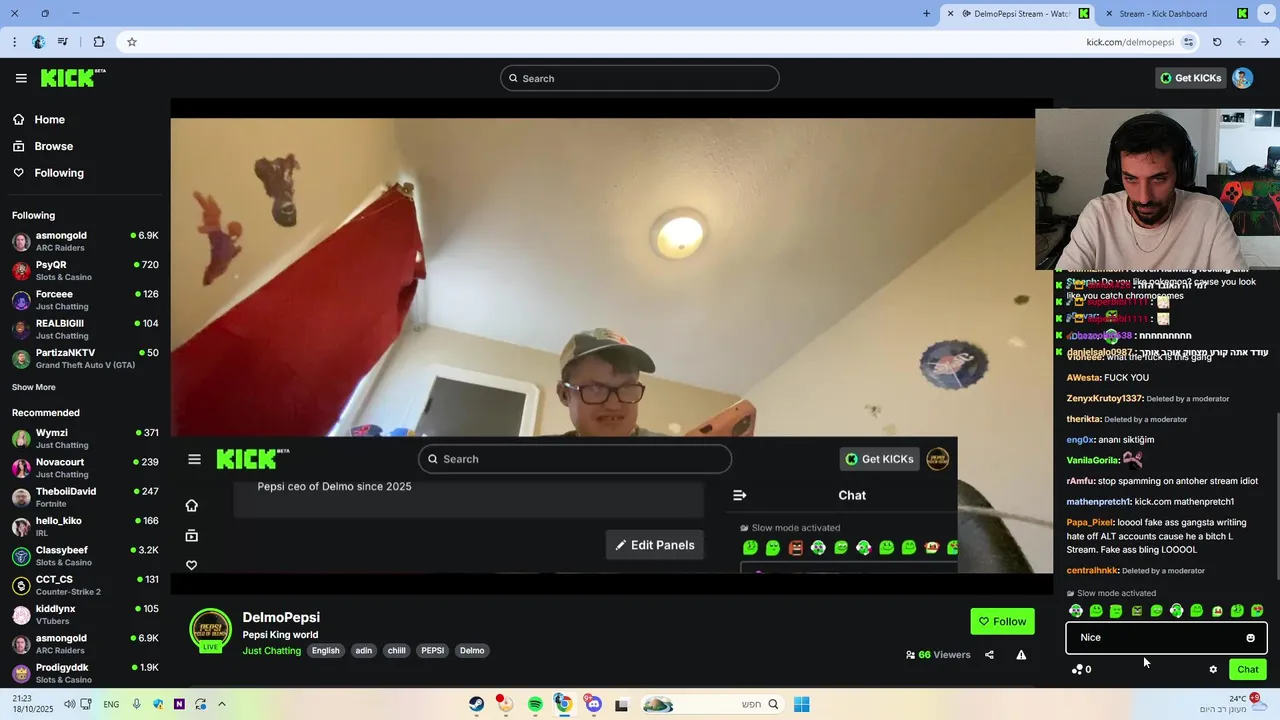Expand the hidden system tray icons
Screen dimensions: 1280x720
point(222,704)
